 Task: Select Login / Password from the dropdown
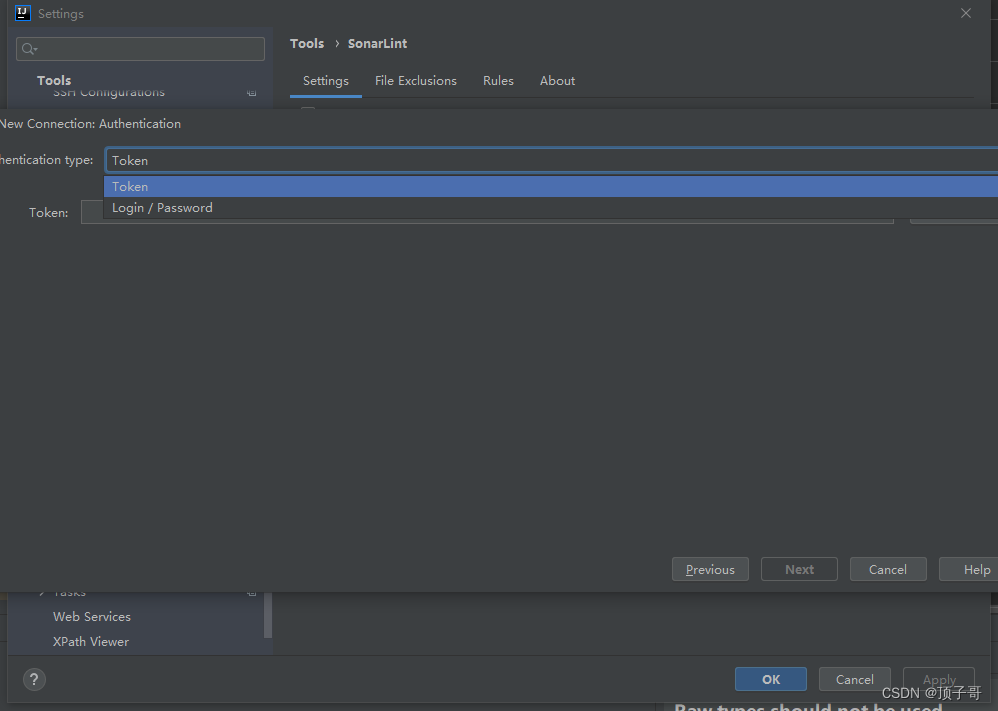tap(162, 207)
